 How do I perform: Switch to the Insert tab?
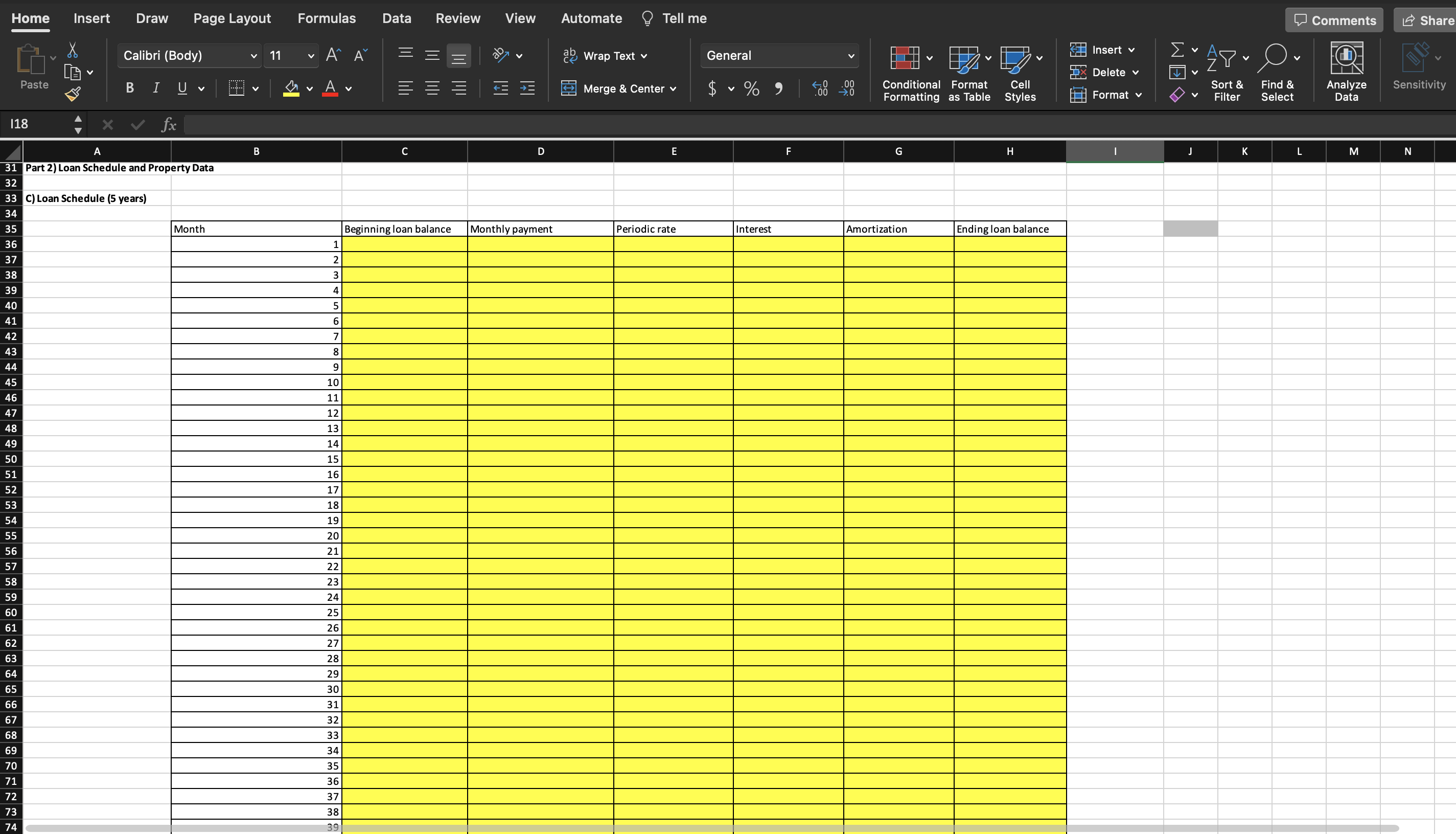click(91, 18)
